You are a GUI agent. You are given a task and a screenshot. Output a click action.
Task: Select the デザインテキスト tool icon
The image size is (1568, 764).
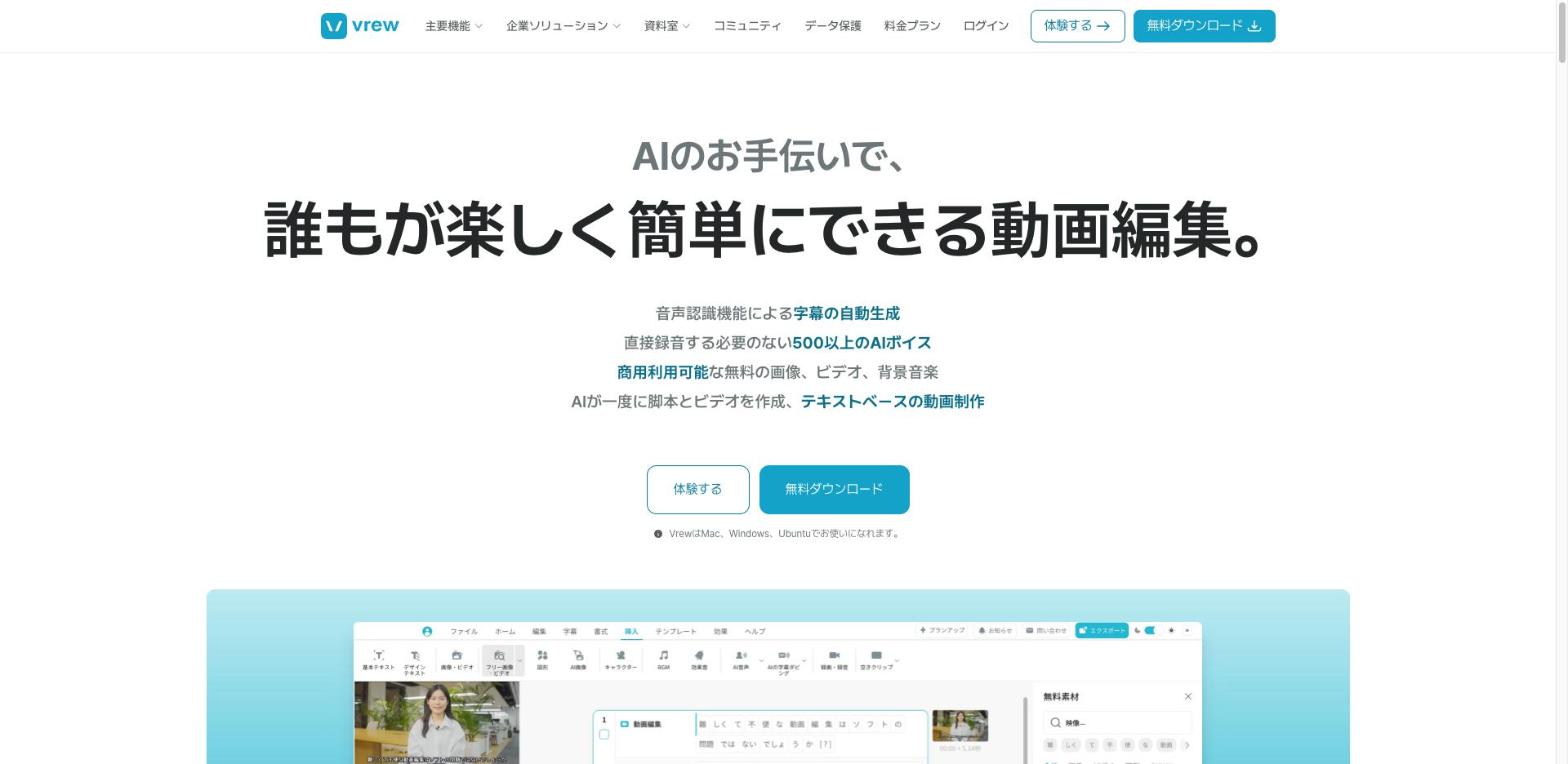click(x=414, y=656)
